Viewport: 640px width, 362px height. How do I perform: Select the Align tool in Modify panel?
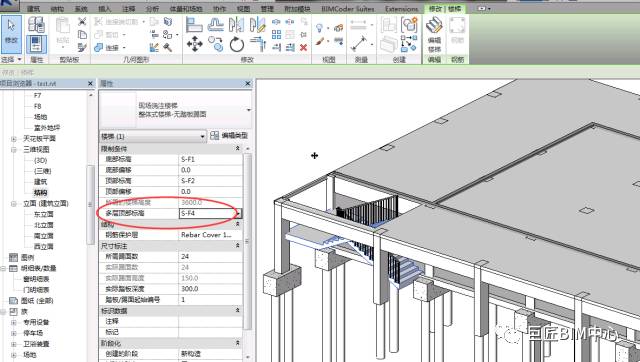[194, 25]
